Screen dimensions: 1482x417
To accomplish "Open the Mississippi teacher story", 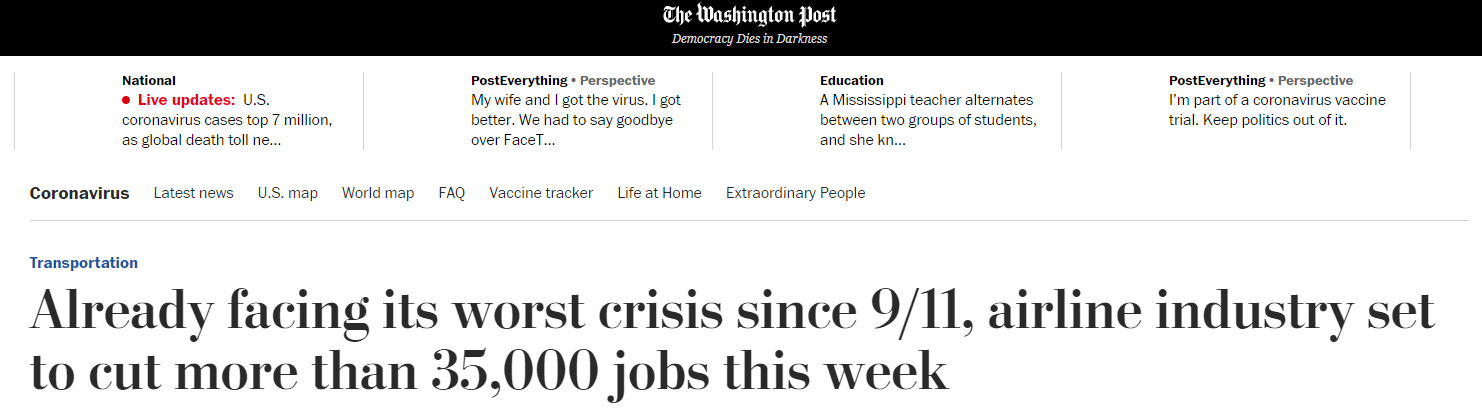I will 926,120.
